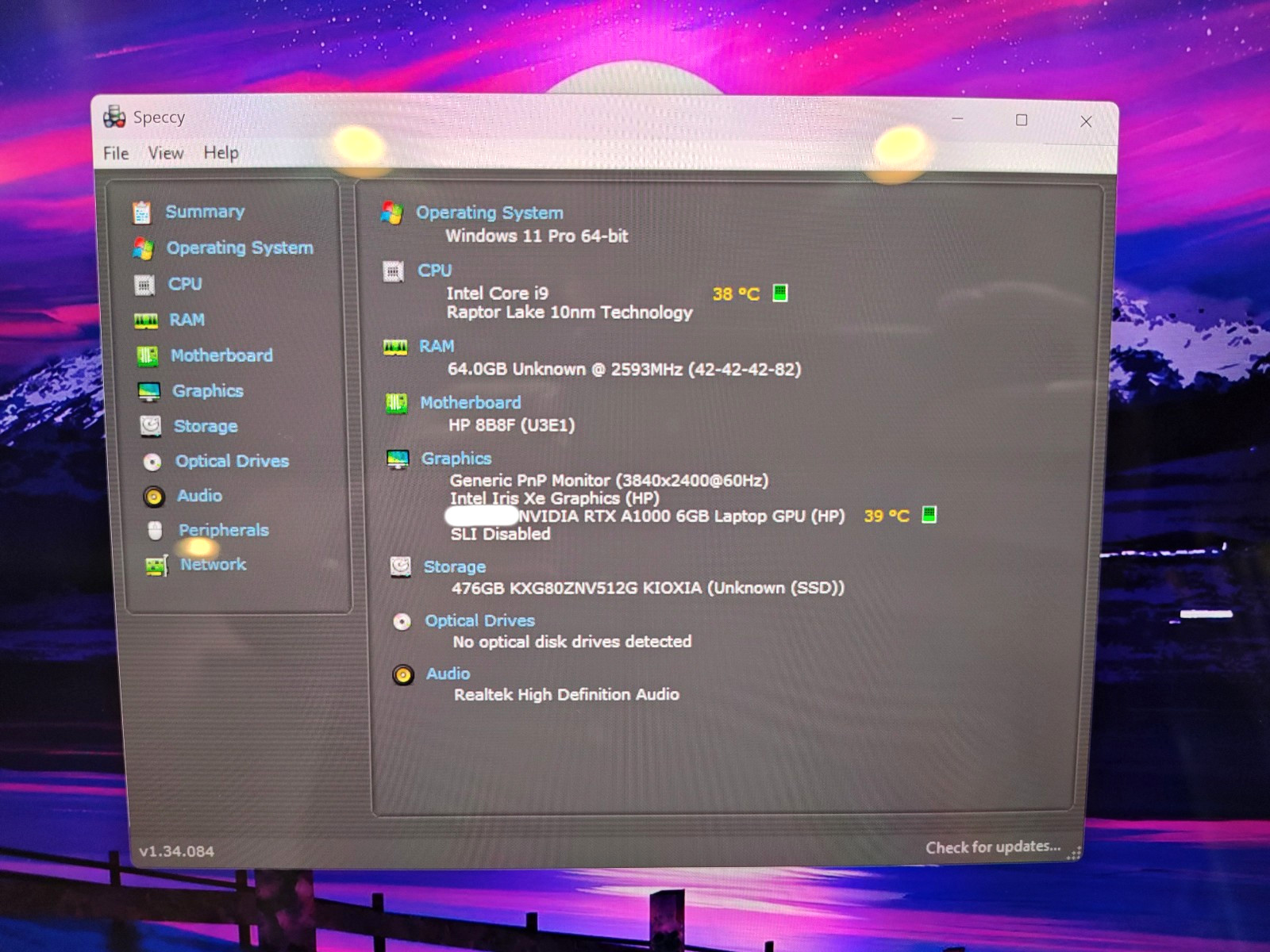
Task: Click the Motherboard icon in sidebar
Action: click(x=148, y=356)
